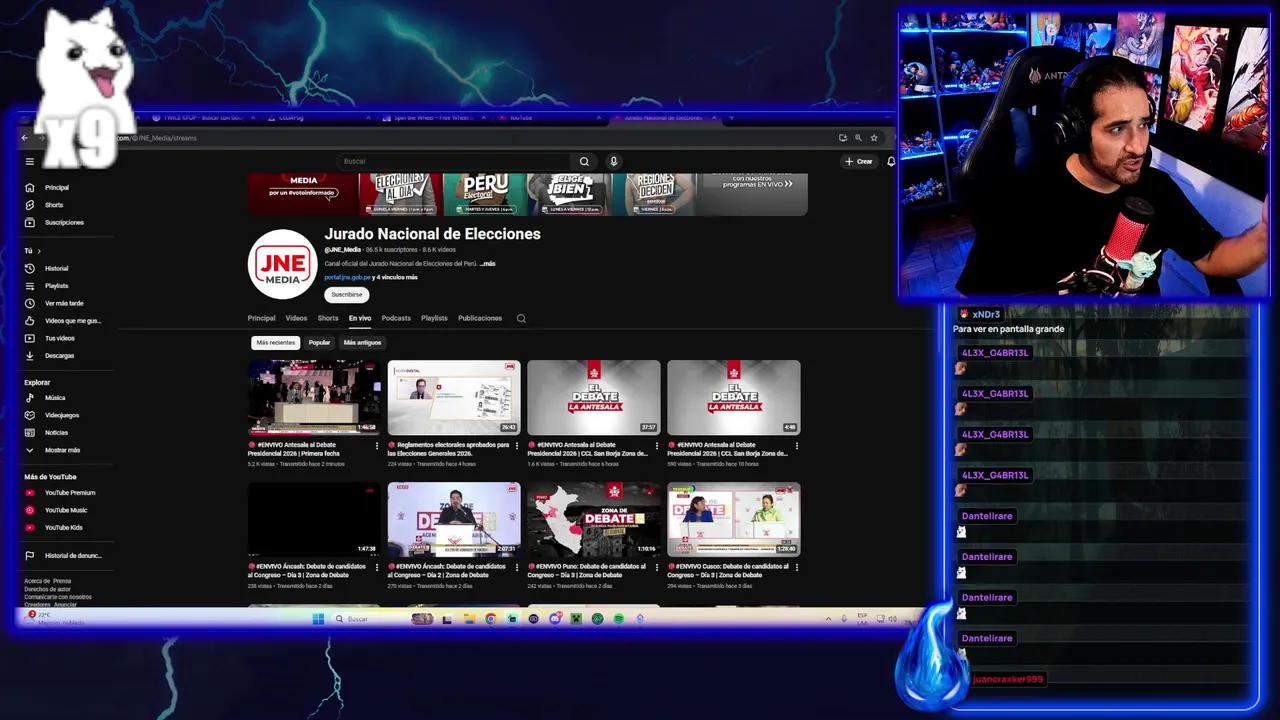The image size is (1280, 720).
Task: Open options for Puno debate video
Action: tap(657, 568)
